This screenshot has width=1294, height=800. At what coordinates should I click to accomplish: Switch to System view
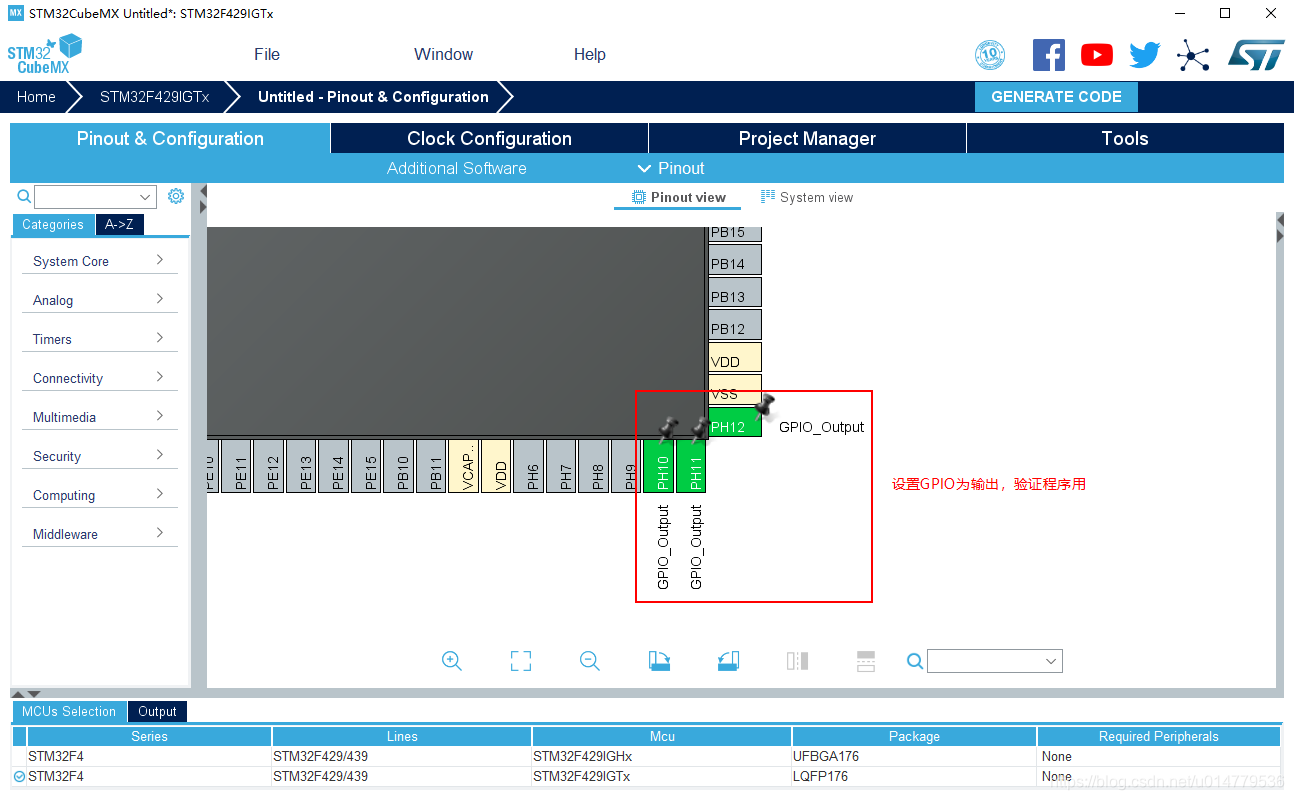click(x=807, y=197)
